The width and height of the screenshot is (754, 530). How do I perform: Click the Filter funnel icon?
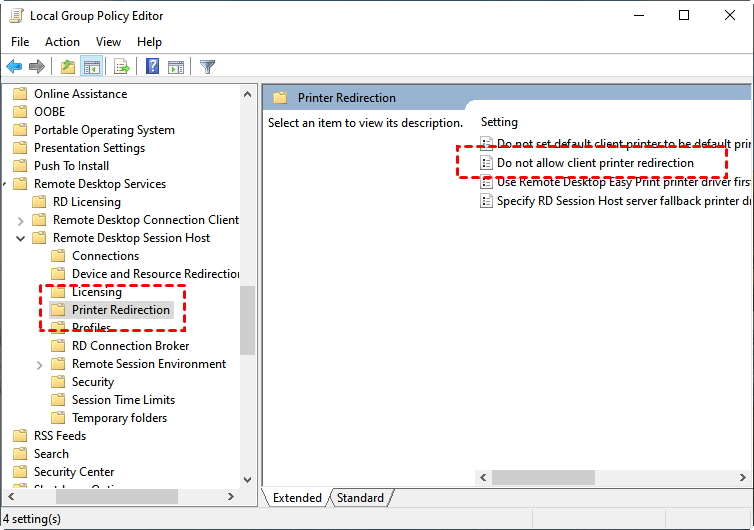207,67
